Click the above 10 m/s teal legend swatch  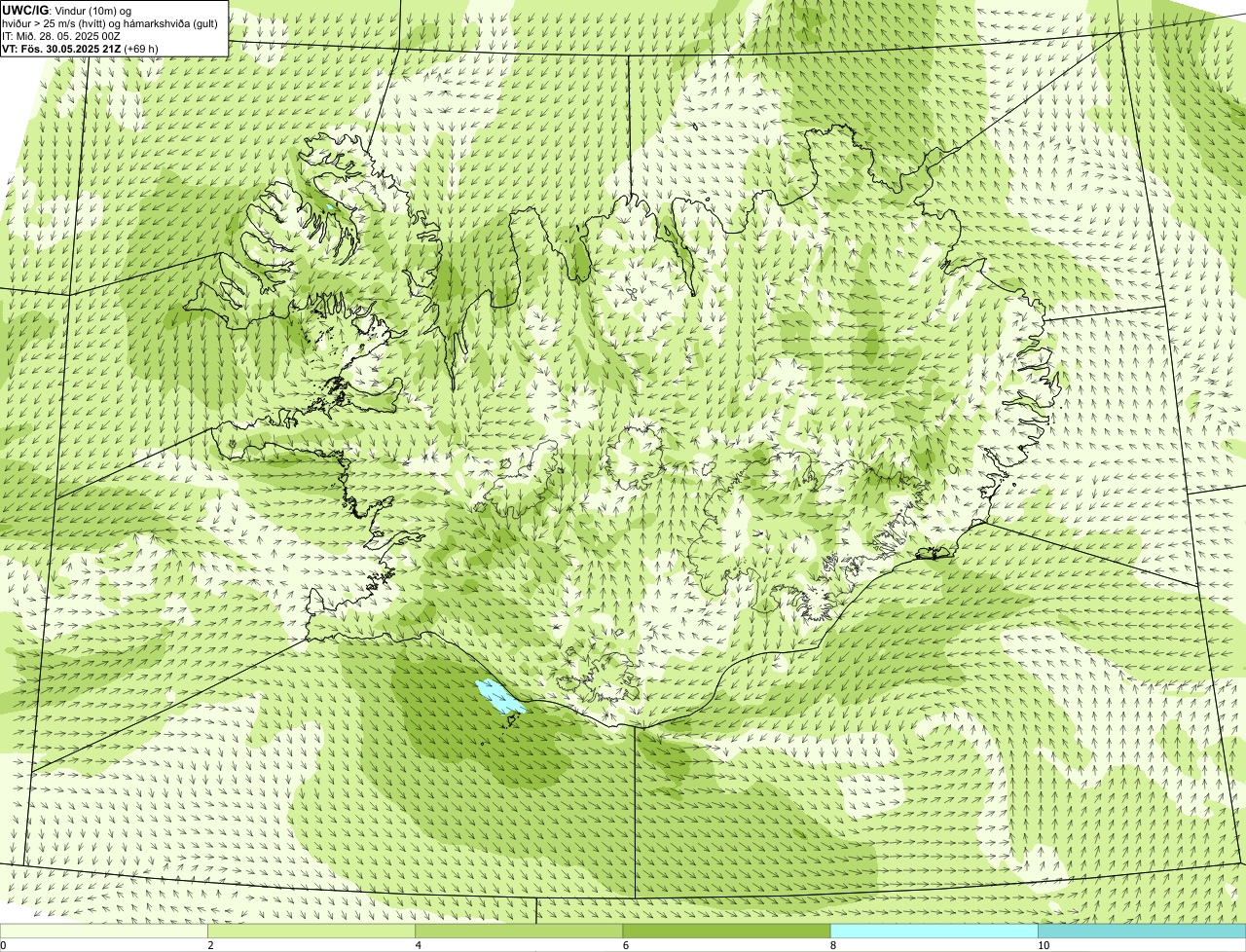click(x=1142, y=932)
